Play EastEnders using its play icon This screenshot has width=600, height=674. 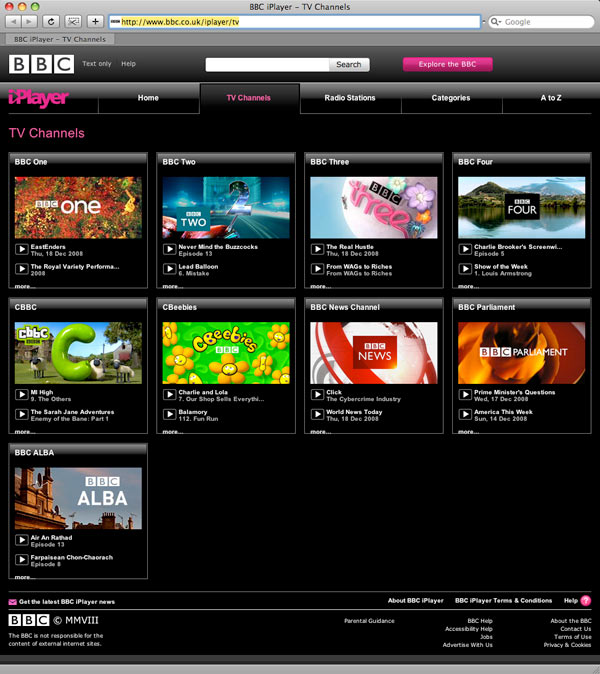pyautogui.click(x=21, y=249)
